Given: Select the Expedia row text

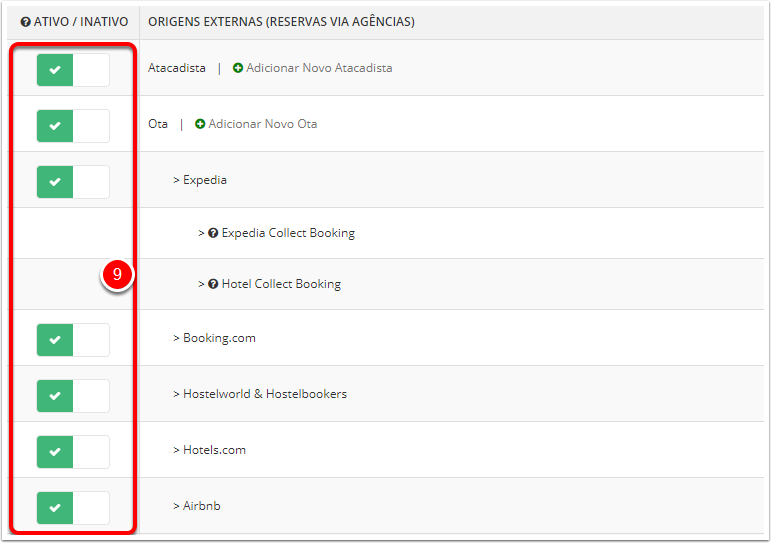Looking at the screenshot, I should click(x=205, y=180).
